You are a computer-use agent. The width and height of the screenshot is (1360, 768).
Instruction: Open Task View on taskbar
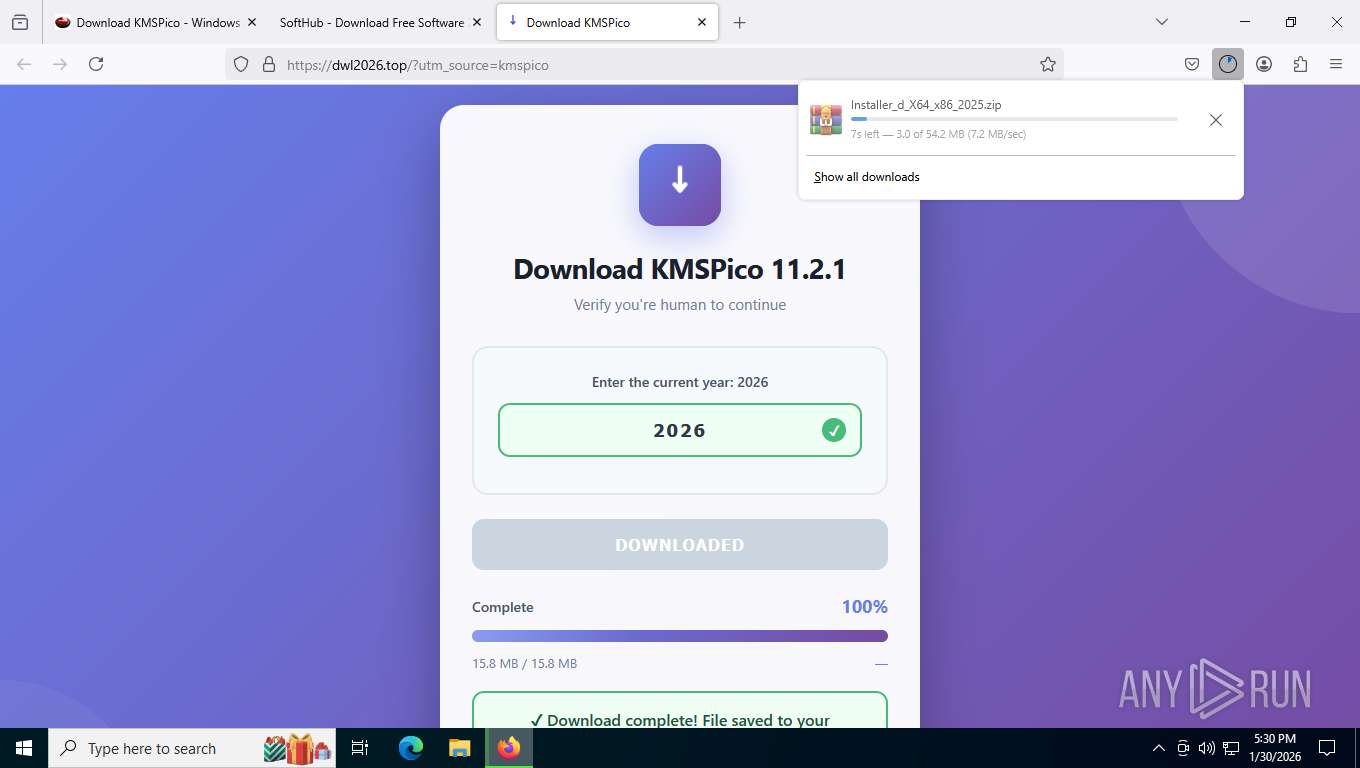(x=360, y=748)
